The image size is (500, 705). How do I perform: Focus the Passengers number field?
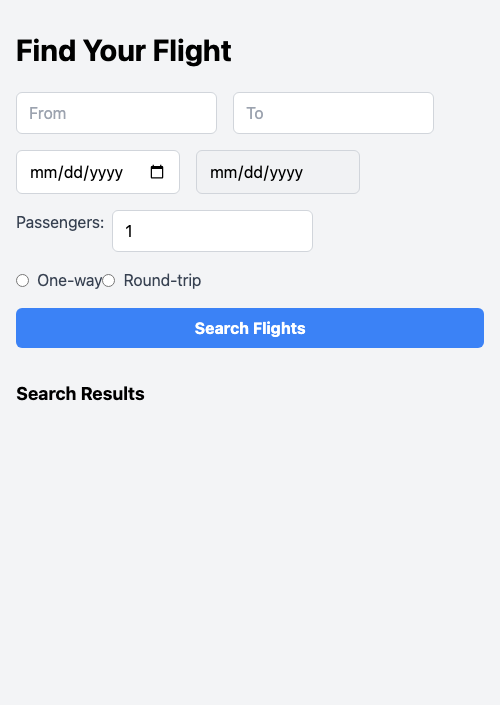[x=212, y=231]
